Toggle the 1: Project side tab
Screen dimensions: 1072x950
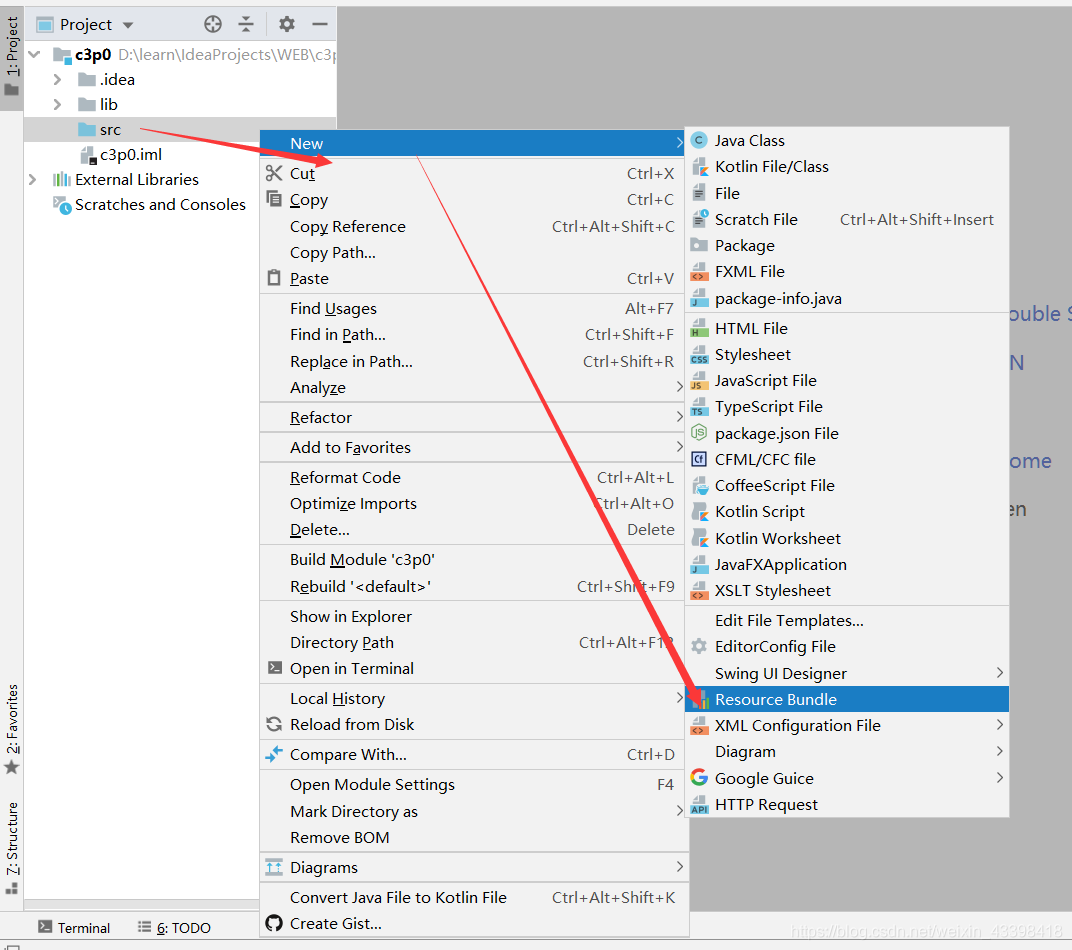(12, 57)
